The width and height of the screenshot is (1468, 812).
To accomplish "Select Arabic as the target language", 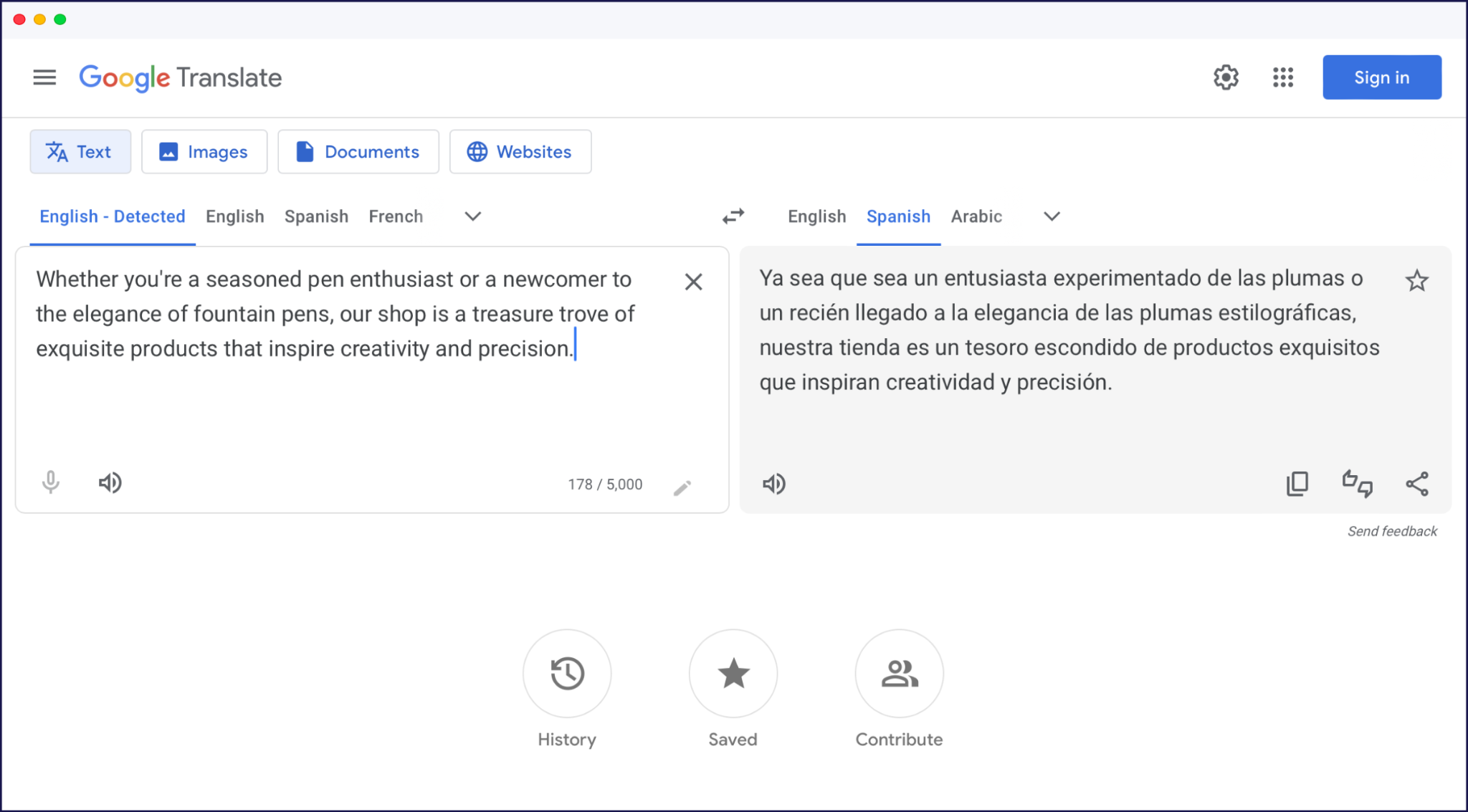I will tap(976, 216).
